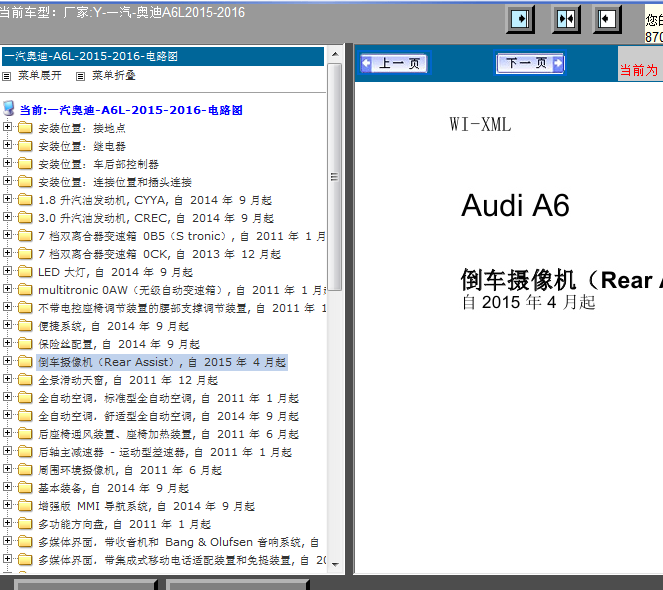Screen dimensions: 663x590
Task: Click folder icon of 保险丝配置
Action: point(25,343)
